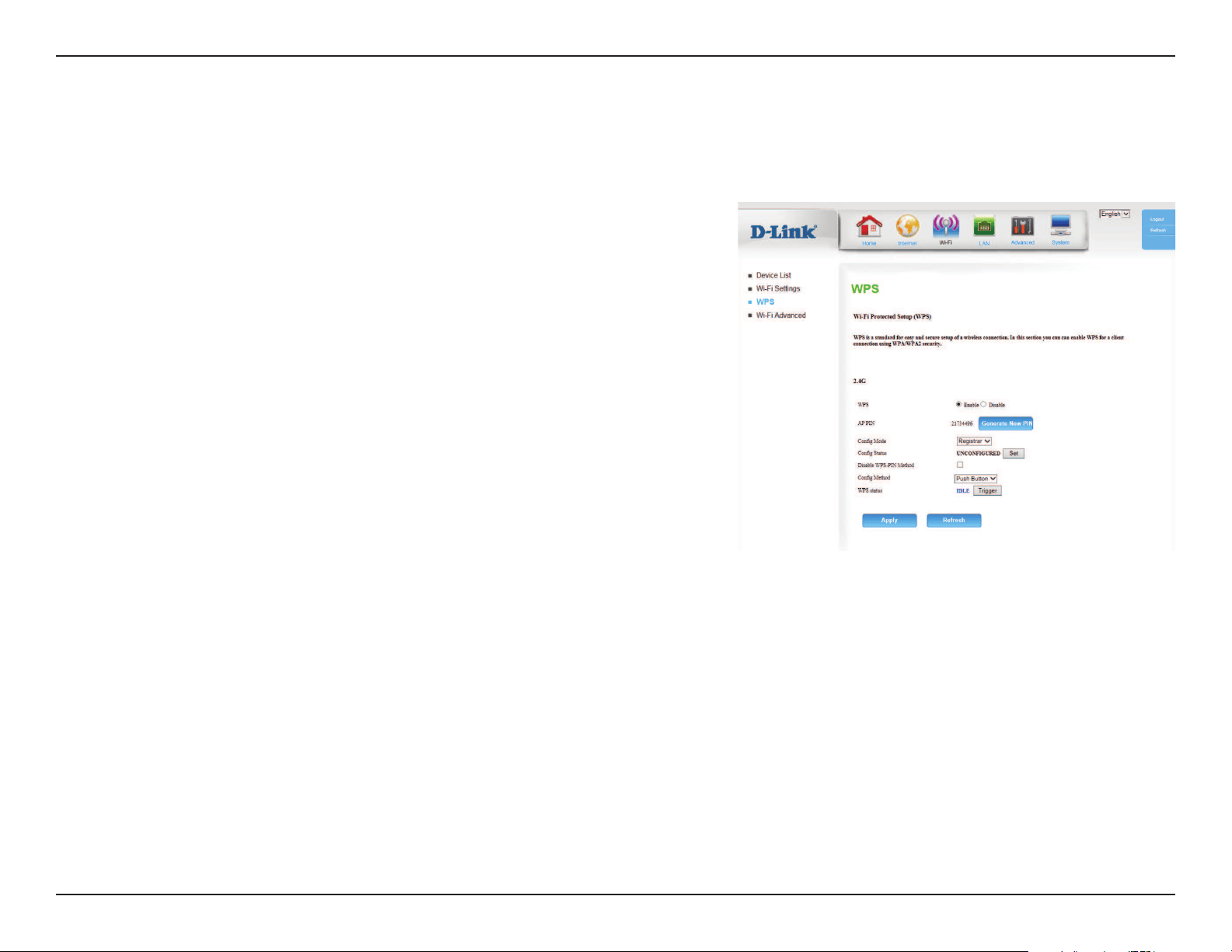Click the Config Status label
This screenshot has height=952, width=1232.
[x=872, y=453]
